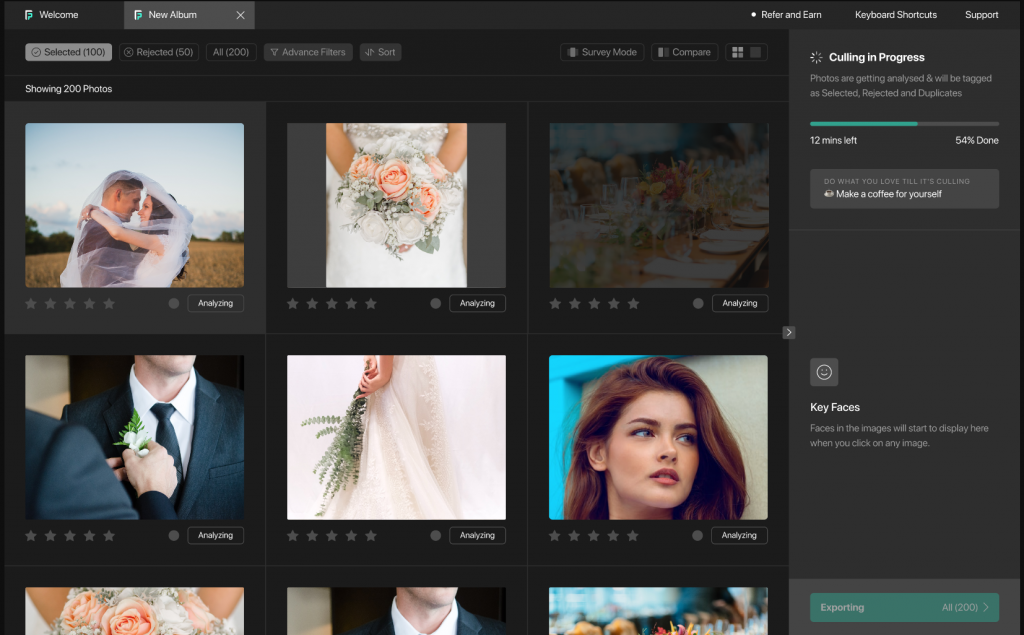
Task: Open the bridal bouquet photo
Action: (x=396, y=205)
